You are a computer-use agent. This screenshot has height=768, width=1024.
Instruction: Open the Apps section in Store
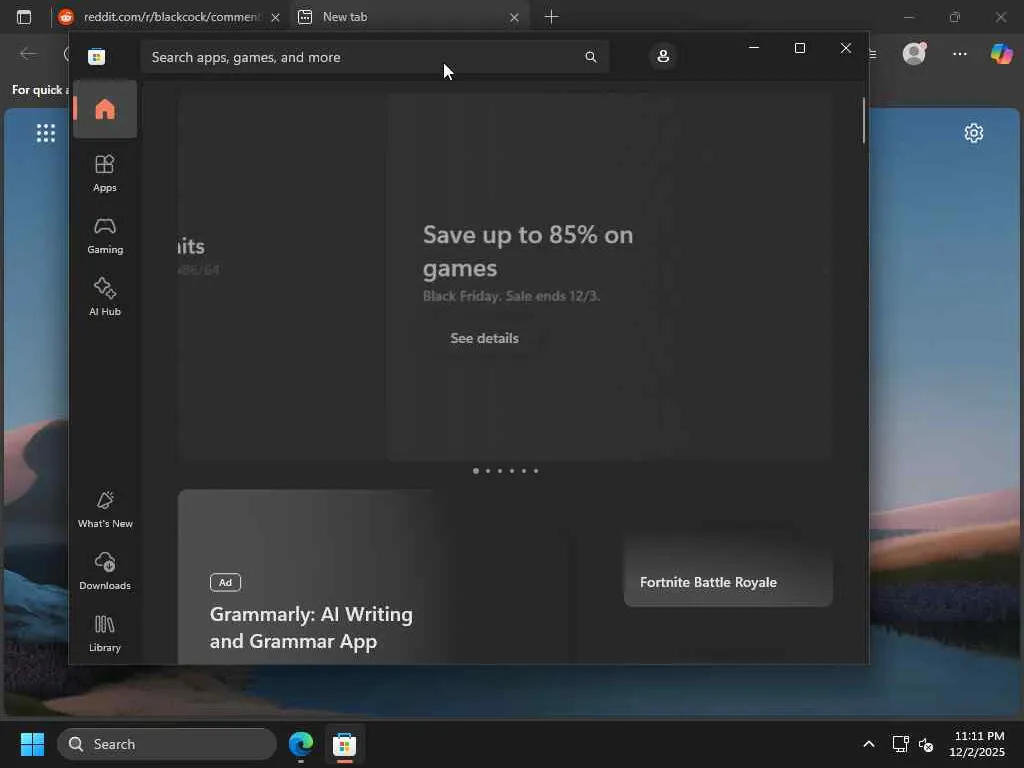(x=104, y=173)
